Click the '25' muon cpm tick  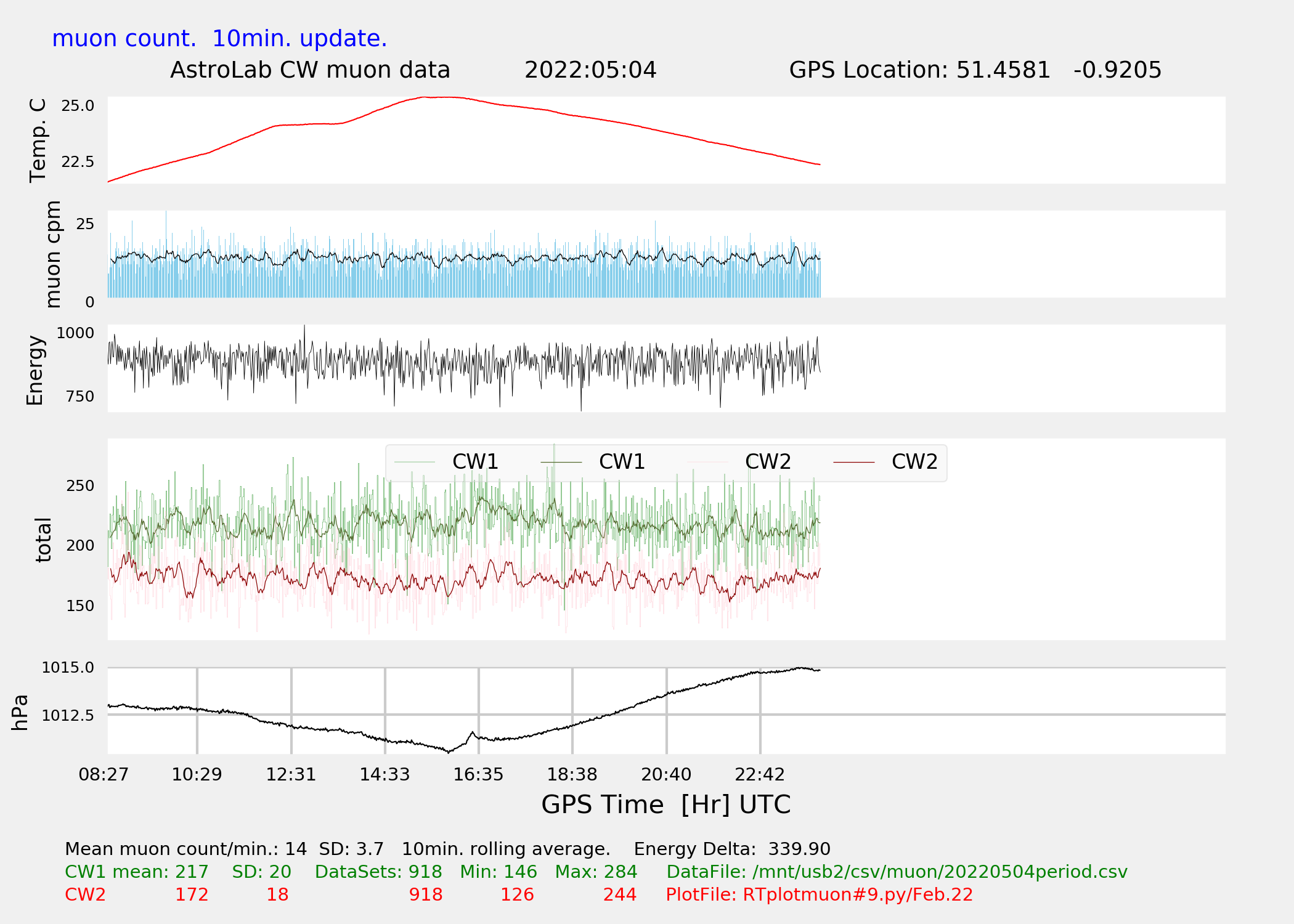(85, 224)
